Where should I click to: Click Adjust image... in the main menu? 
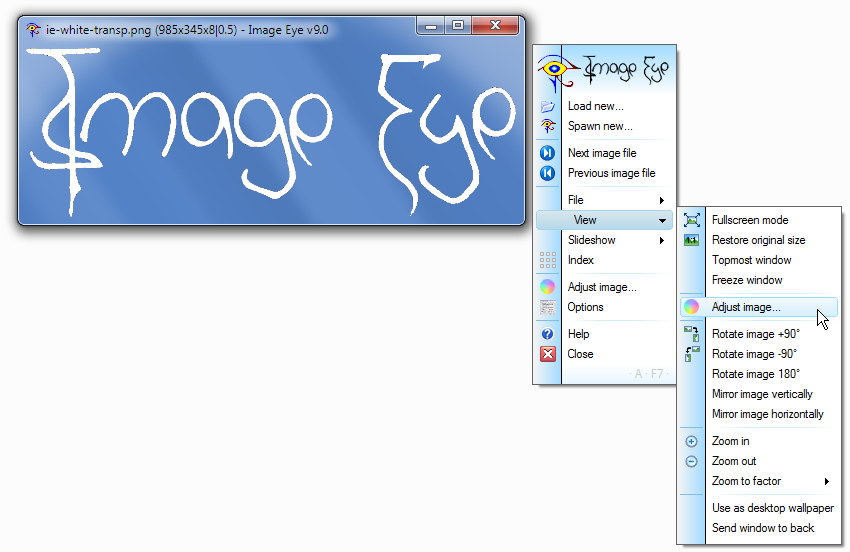[x=602, y=287]
